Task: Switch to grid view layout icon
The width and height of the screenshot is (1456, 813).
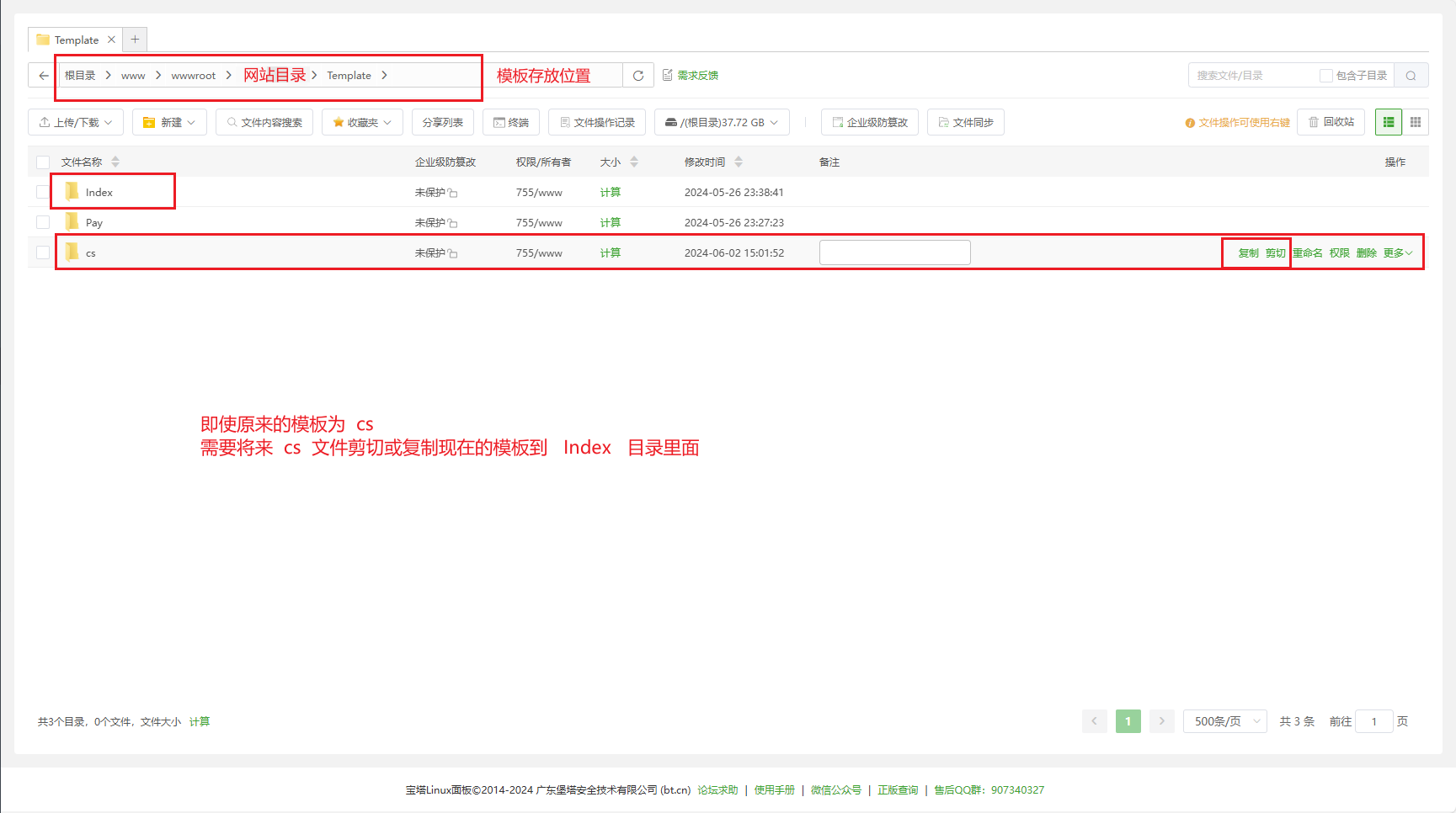Action: pyautogui.click(x=1416, y=122)
